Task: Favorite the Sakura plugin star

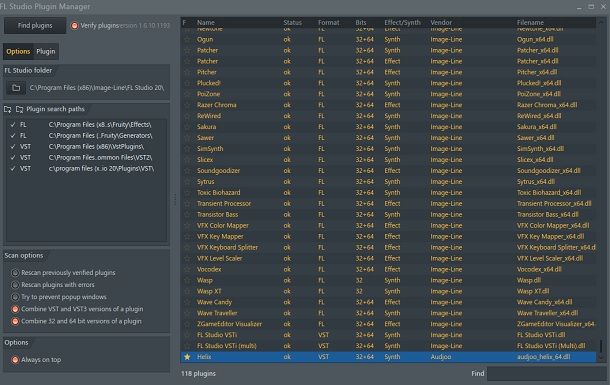Action: point(188,127)
